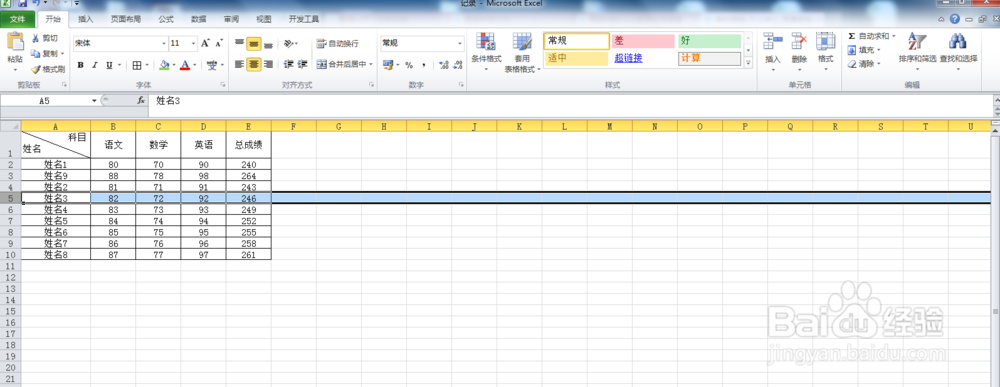The height and width of the screenshot is (387, 1000).
Task: Toggle center horizontal alignment
Action: tap(254, 64)
